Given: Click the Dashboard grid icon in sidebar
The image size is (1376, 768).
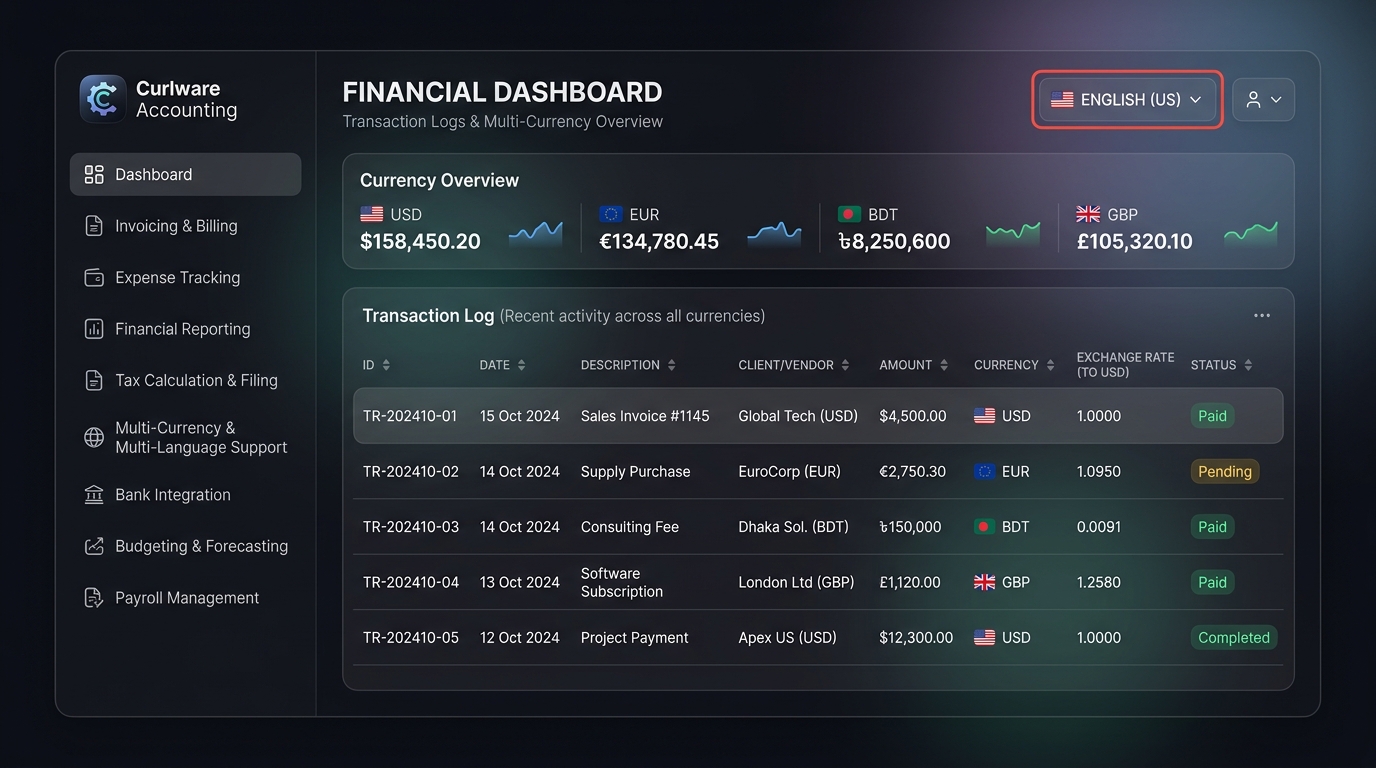Looking at the screenshot, I should [94, 175].
